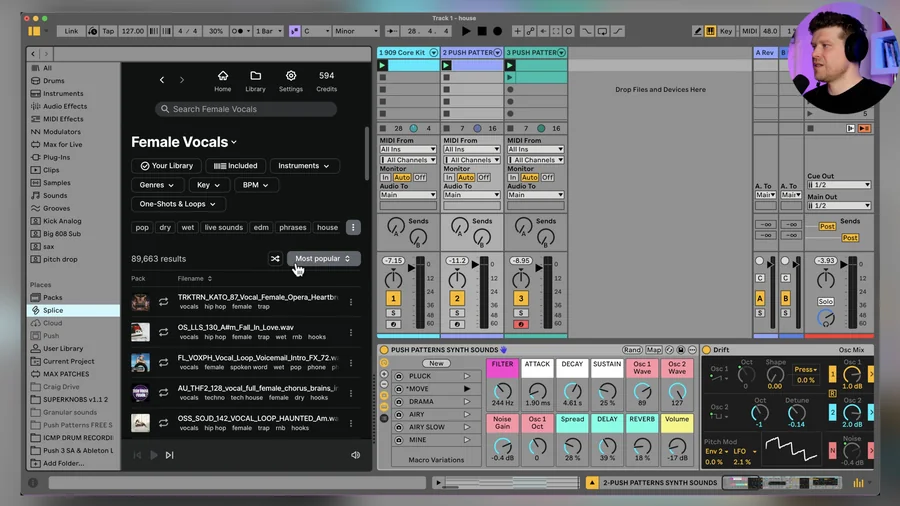Viewport: 900px width, 506px height.
Task: Select the live sounds tag chip
Action: click(224, 227)
